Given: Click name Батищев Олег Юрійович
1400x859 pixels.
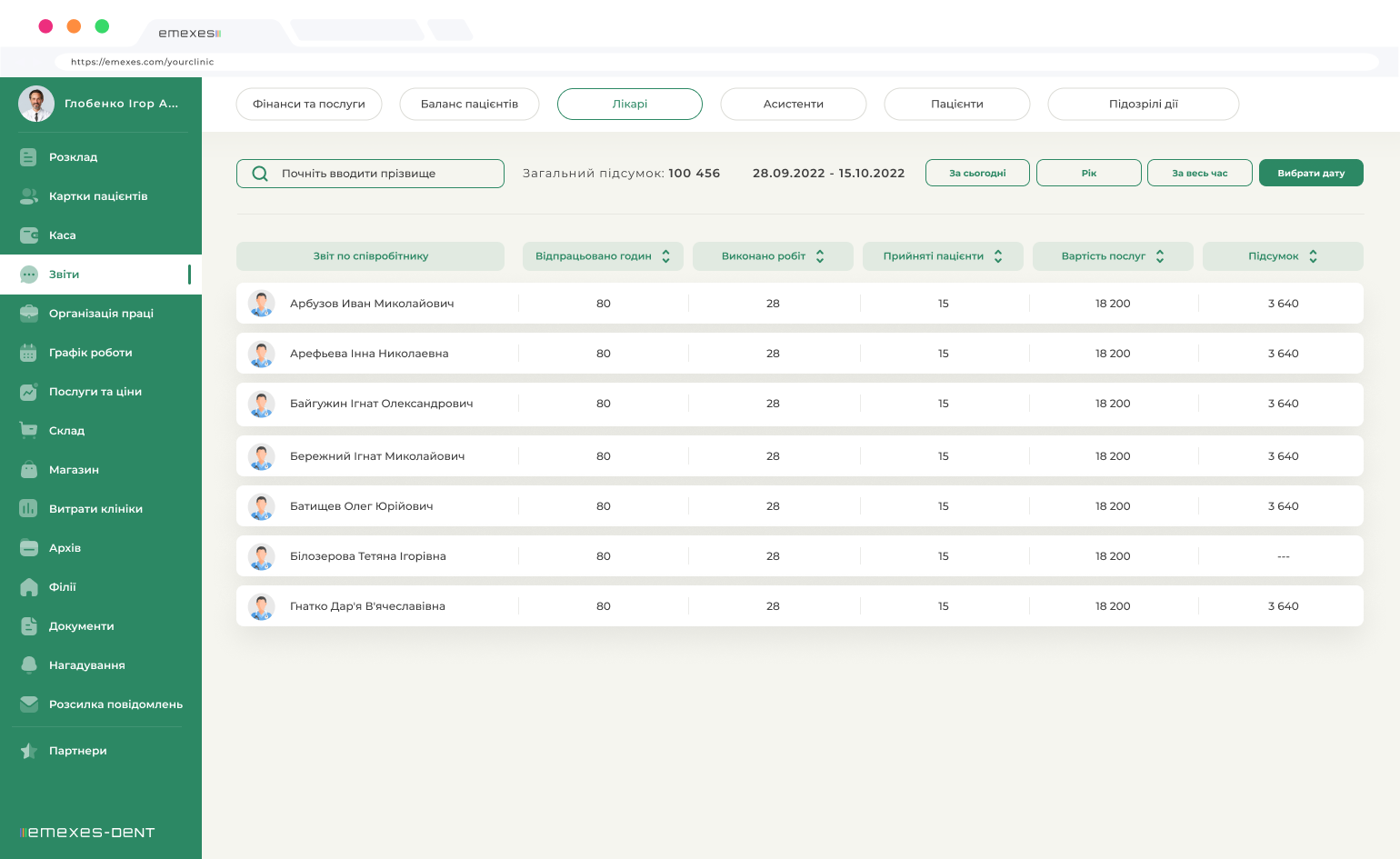Looking at the screenshot, I should [x=361, y=506].
